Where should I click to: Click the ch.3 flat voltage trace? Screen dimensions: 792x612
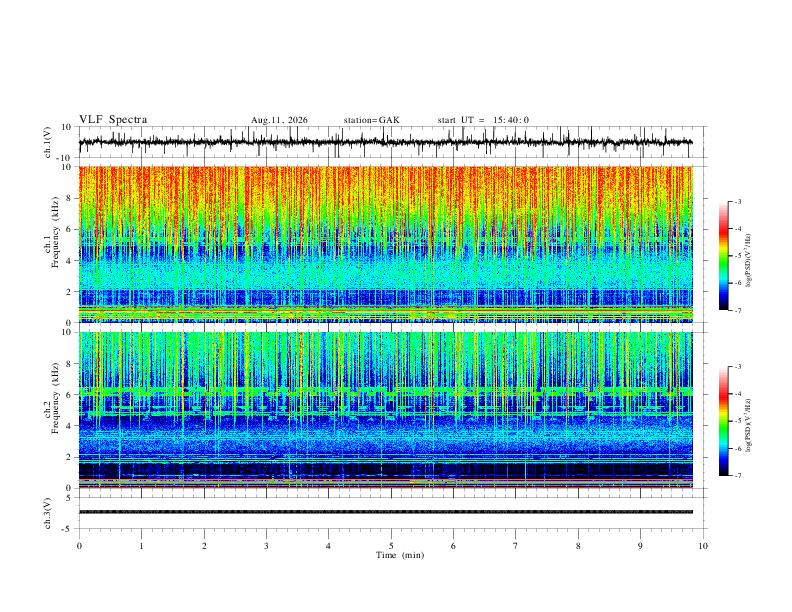coord(385,512)
